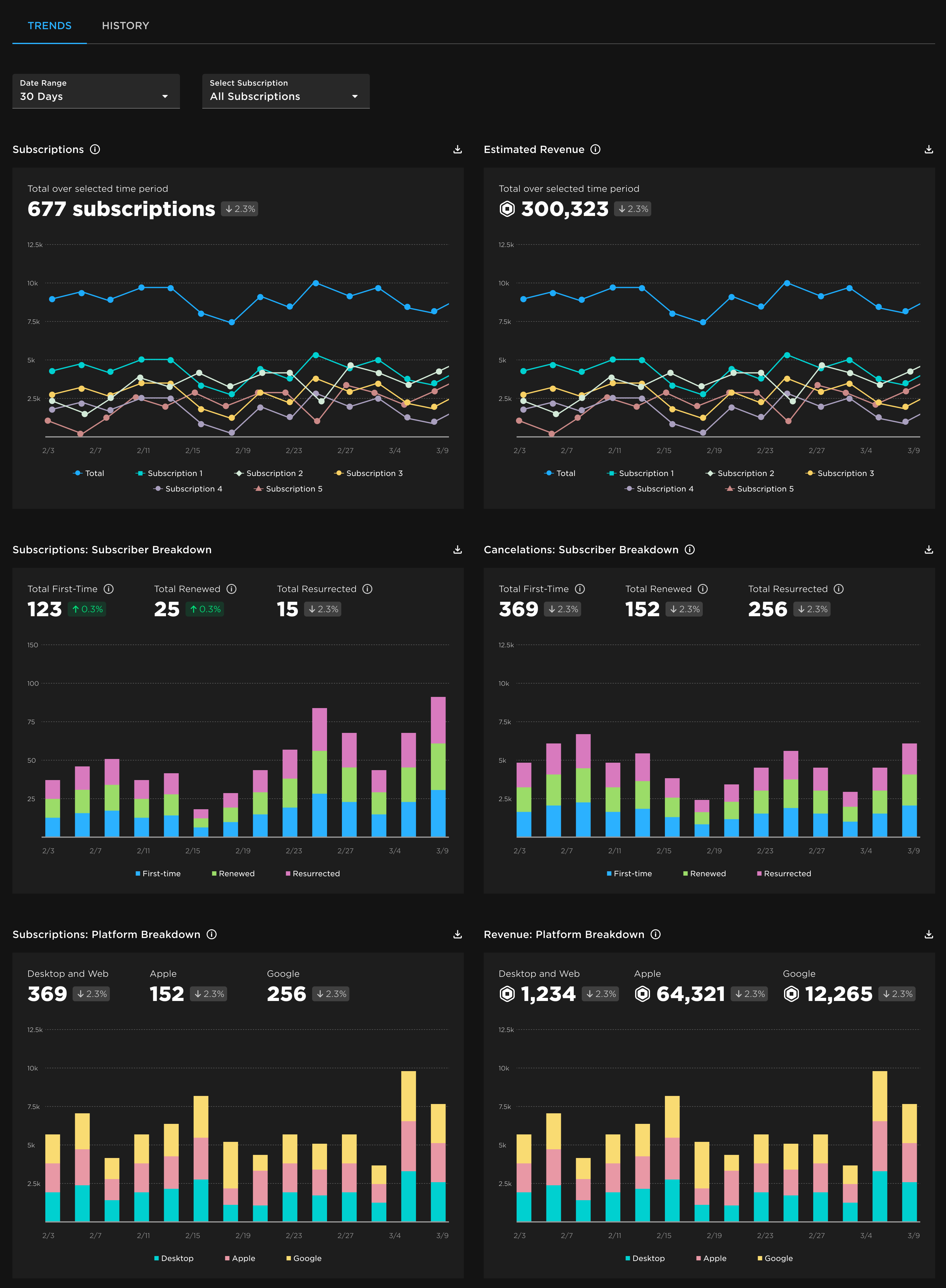Download the Subscriptions chart data
Viewport: 946px width, 1288px height.
click(457, 150)
